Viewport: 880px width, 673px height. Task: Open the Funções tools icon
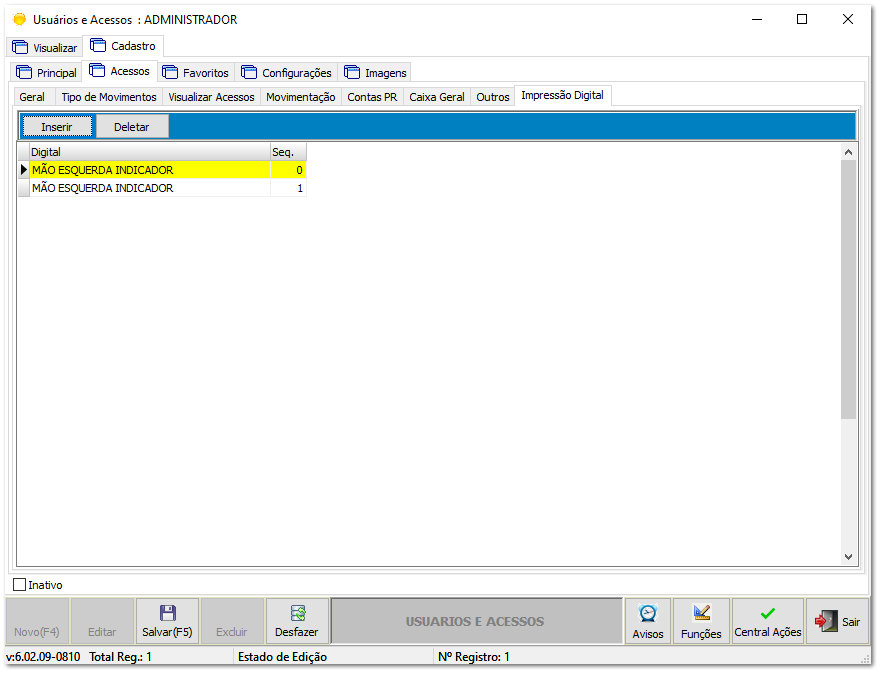click(x=701, y=613)
